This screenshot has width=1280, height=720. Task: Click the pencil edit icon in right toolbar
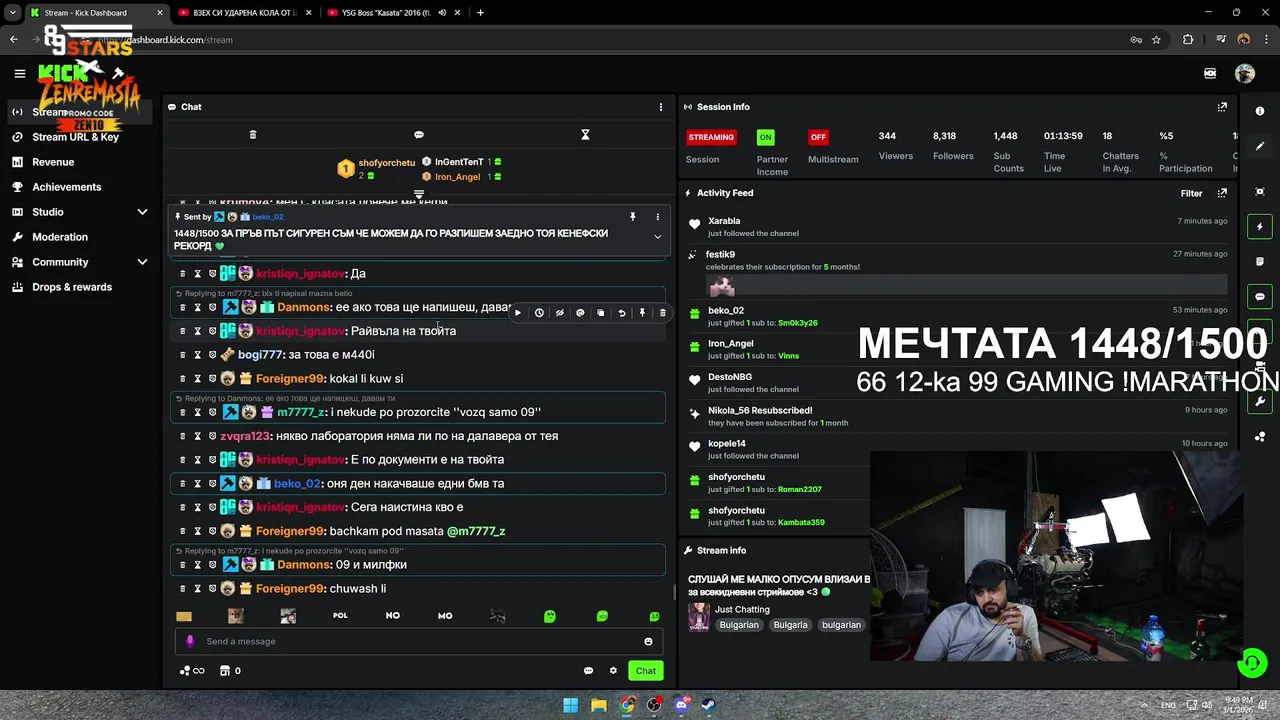[x=1260, y=146]
